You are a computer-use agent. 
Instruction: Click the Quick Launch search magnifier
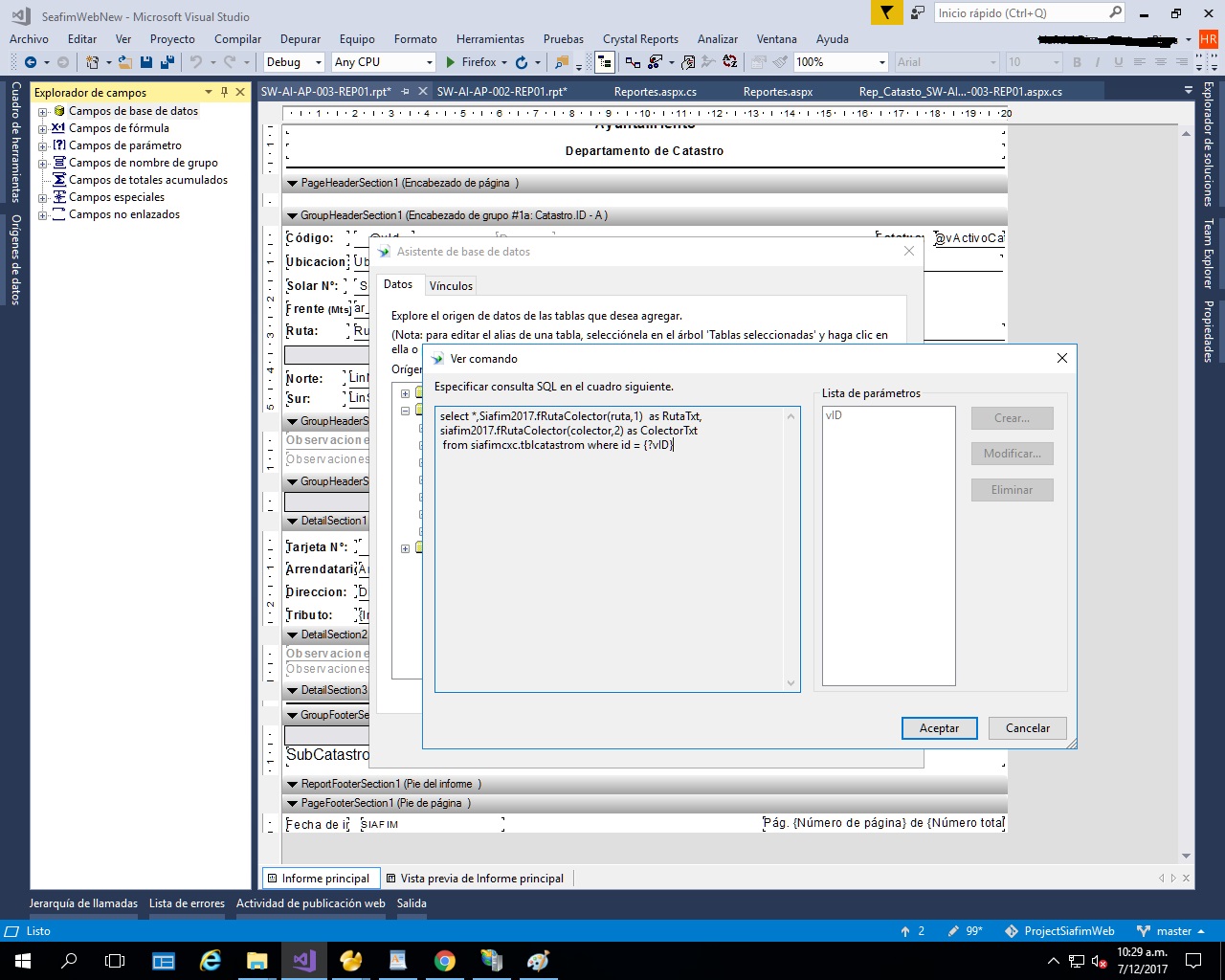coord(1115,12)
